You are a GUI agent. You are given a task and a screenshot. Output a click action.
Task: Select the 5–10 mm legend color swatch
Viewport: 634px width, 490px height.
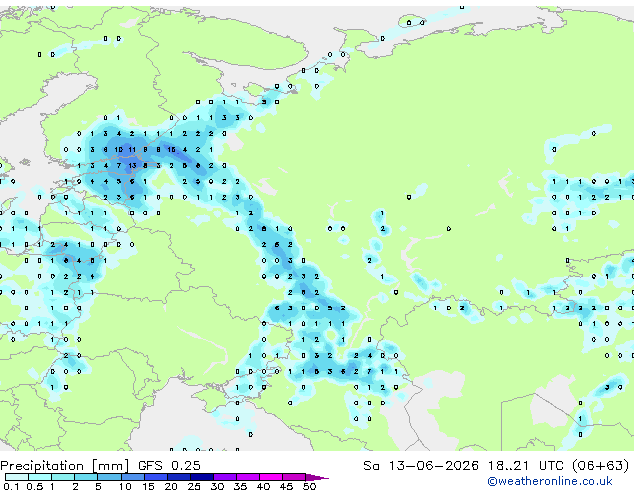point(109,477)
